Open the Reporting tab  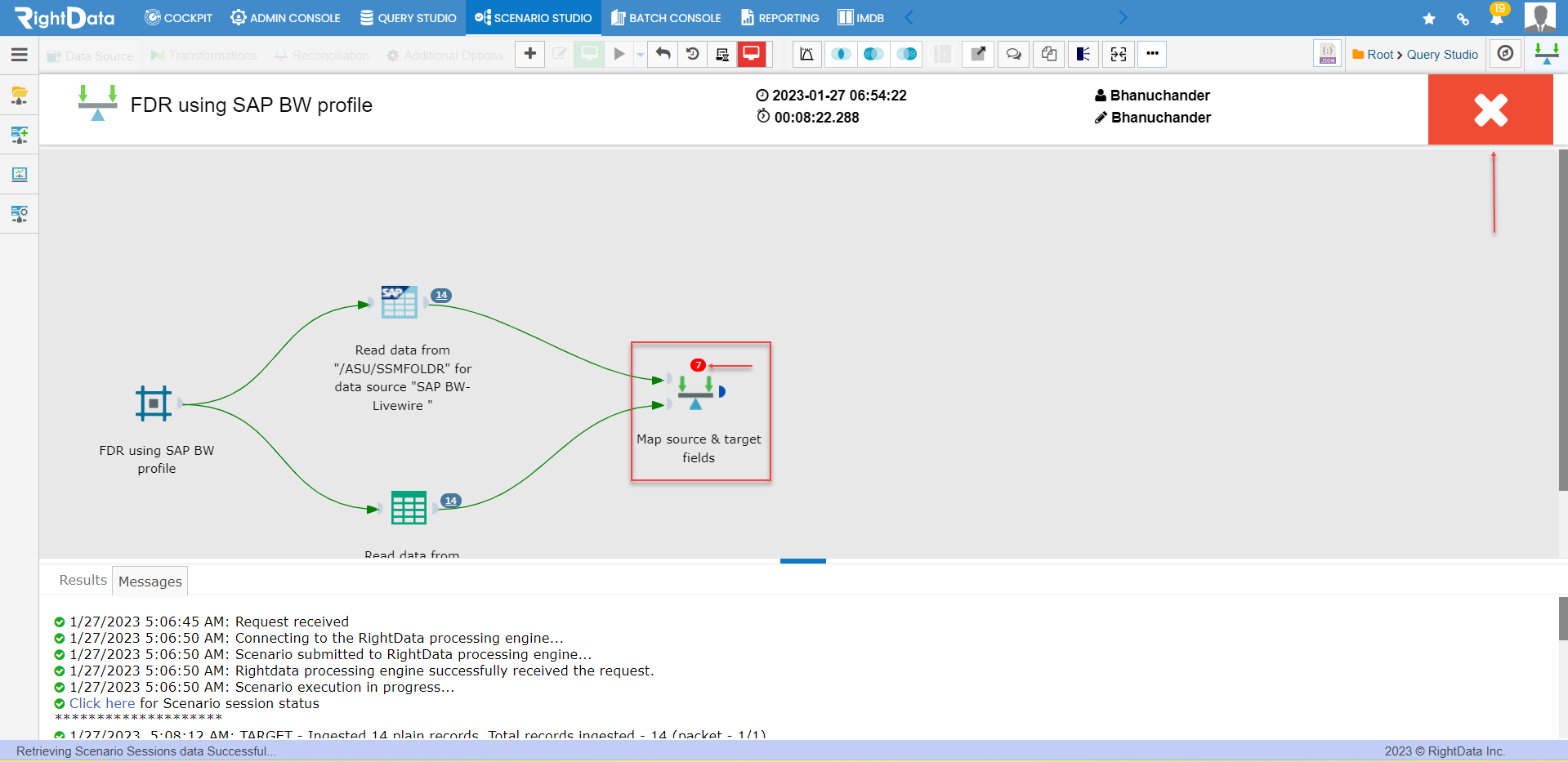point(780,18)
